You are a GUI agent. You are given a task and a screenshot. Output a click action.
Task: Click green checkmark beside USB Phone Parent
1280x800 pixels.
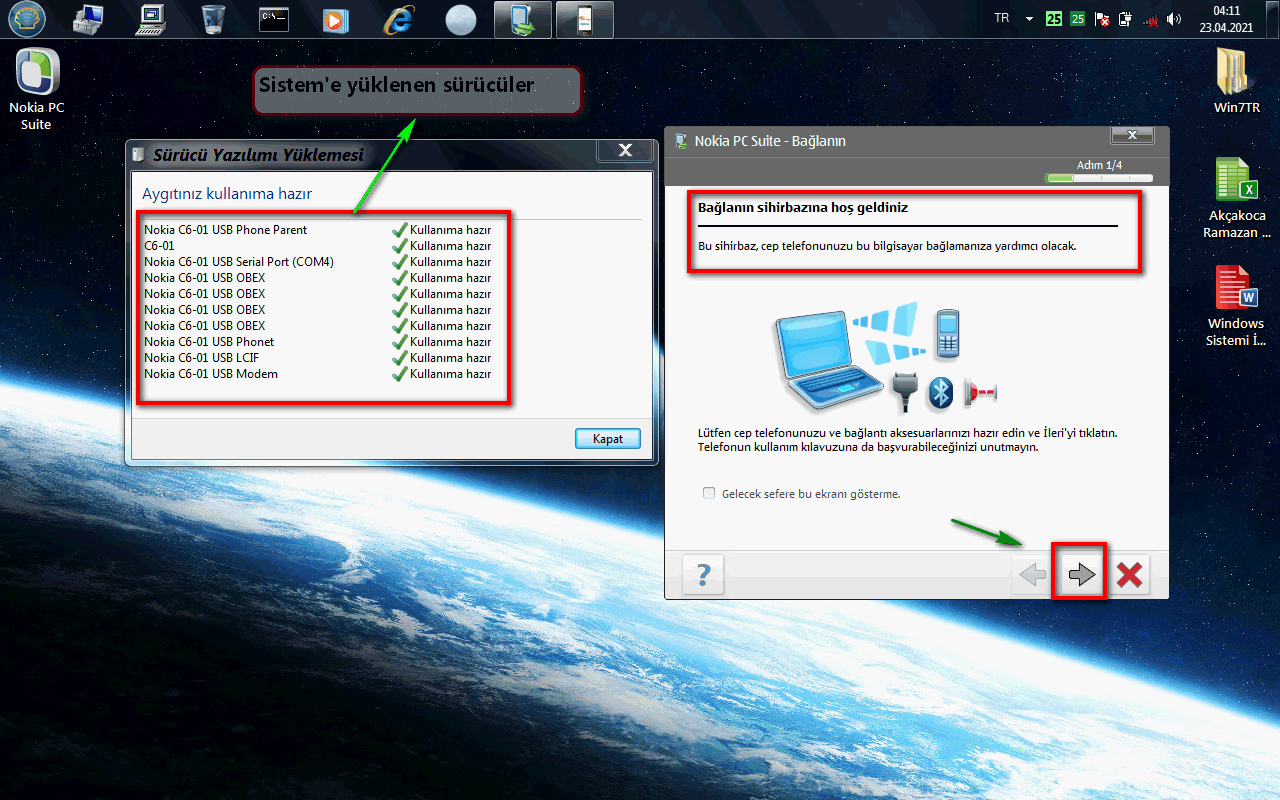(399, 230)
